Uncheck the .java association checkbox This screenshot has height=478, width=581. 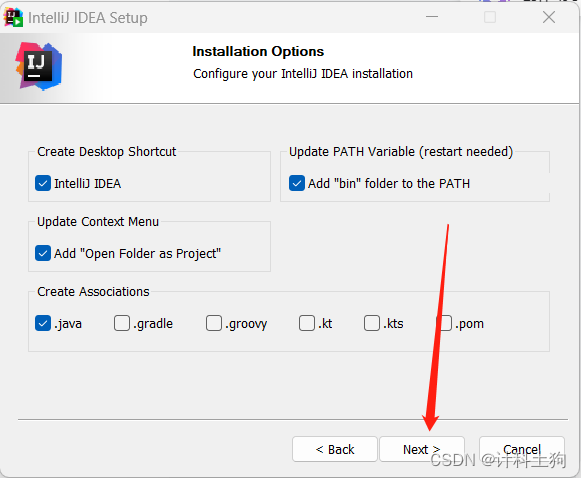point(43,323)
